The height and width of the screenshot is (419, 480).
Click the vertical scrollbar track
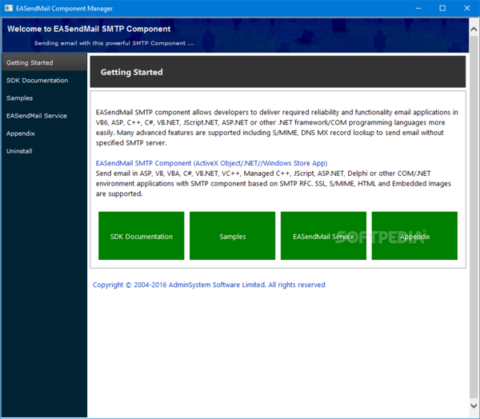click(474, 217)
